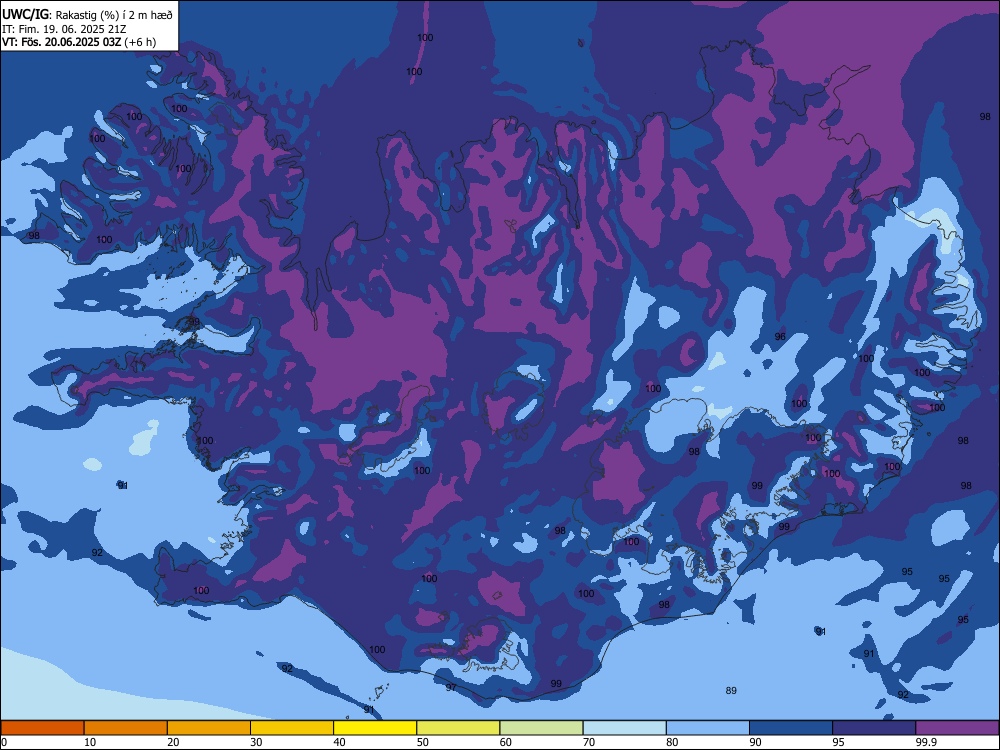1000x750 pixels.
Task: Select the orange 10–20 legend color band
Action: (x=126, y=728)
